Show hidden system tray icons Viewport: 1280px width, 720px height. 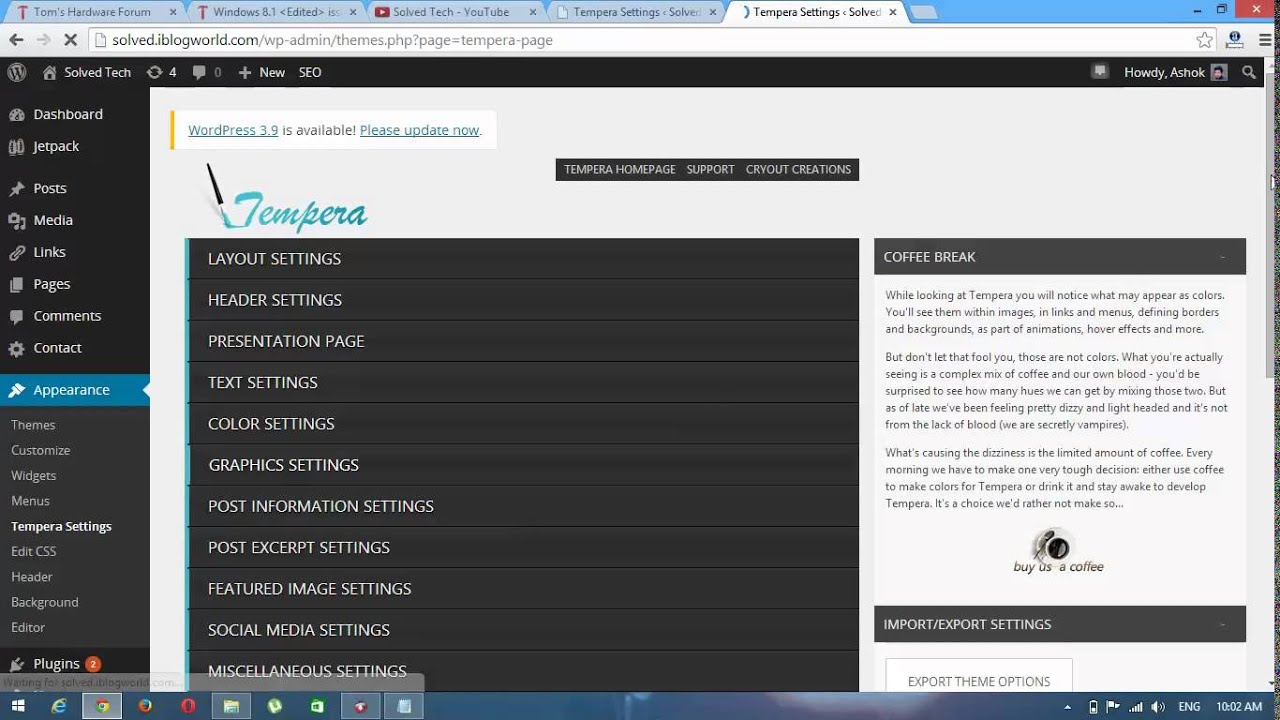[x=1069, y=706]
